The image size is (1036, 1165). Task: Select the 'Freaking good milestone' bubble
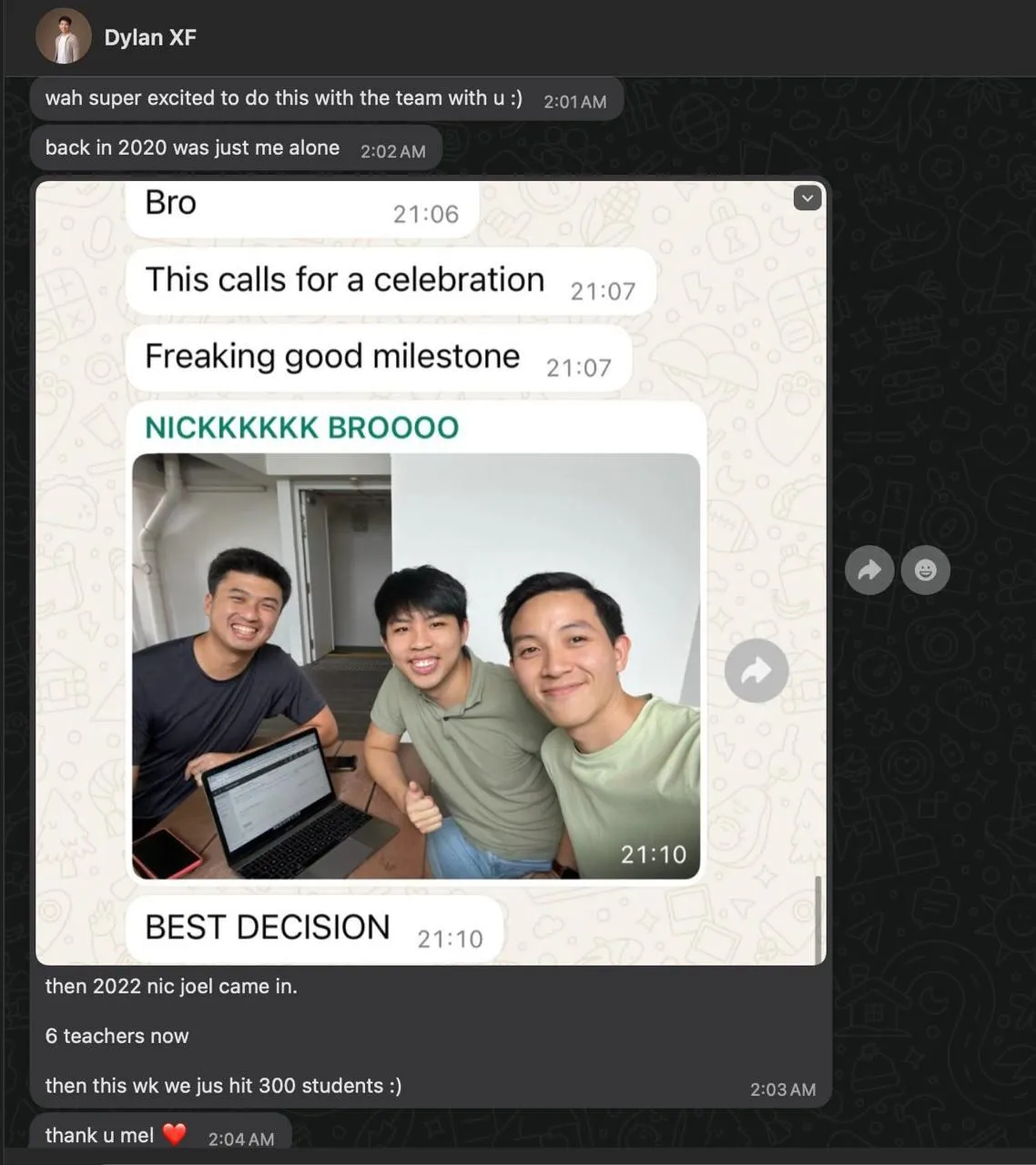(379, 359)
